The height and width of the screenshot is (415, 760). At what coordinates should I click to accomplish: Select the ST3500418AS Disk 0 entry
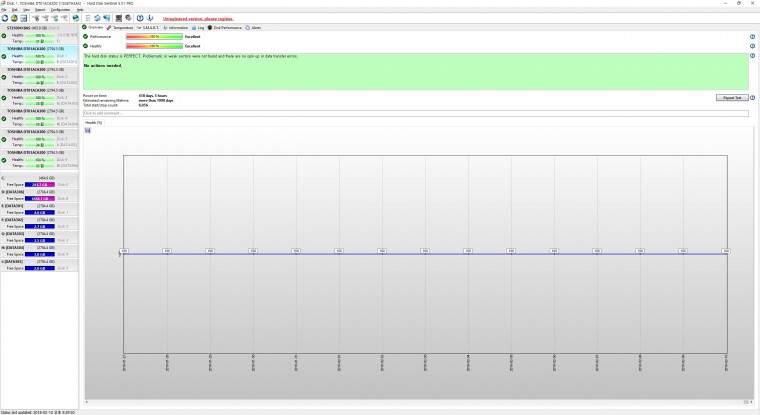click(x=39, y=35)
